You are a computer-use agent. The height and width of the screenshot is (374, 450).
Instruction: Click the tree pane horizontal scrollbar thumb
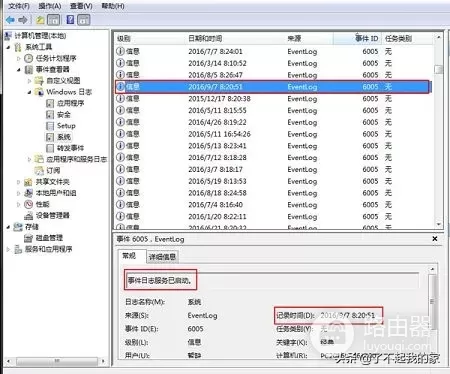57,361
